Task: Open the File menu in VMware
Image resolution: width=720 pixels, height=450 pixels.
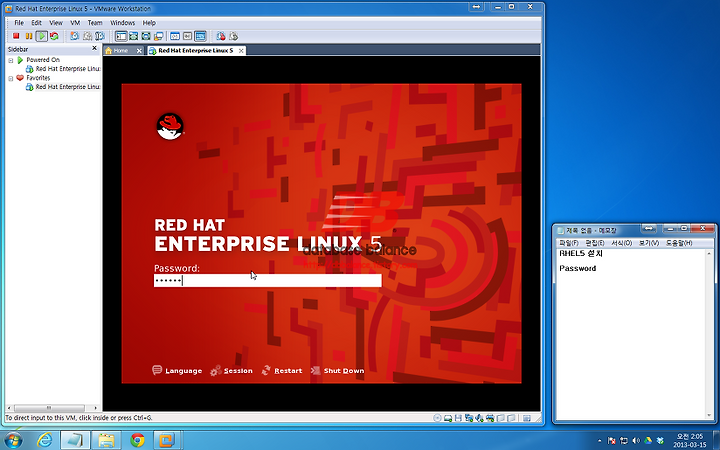Action: tap(19, 22)
